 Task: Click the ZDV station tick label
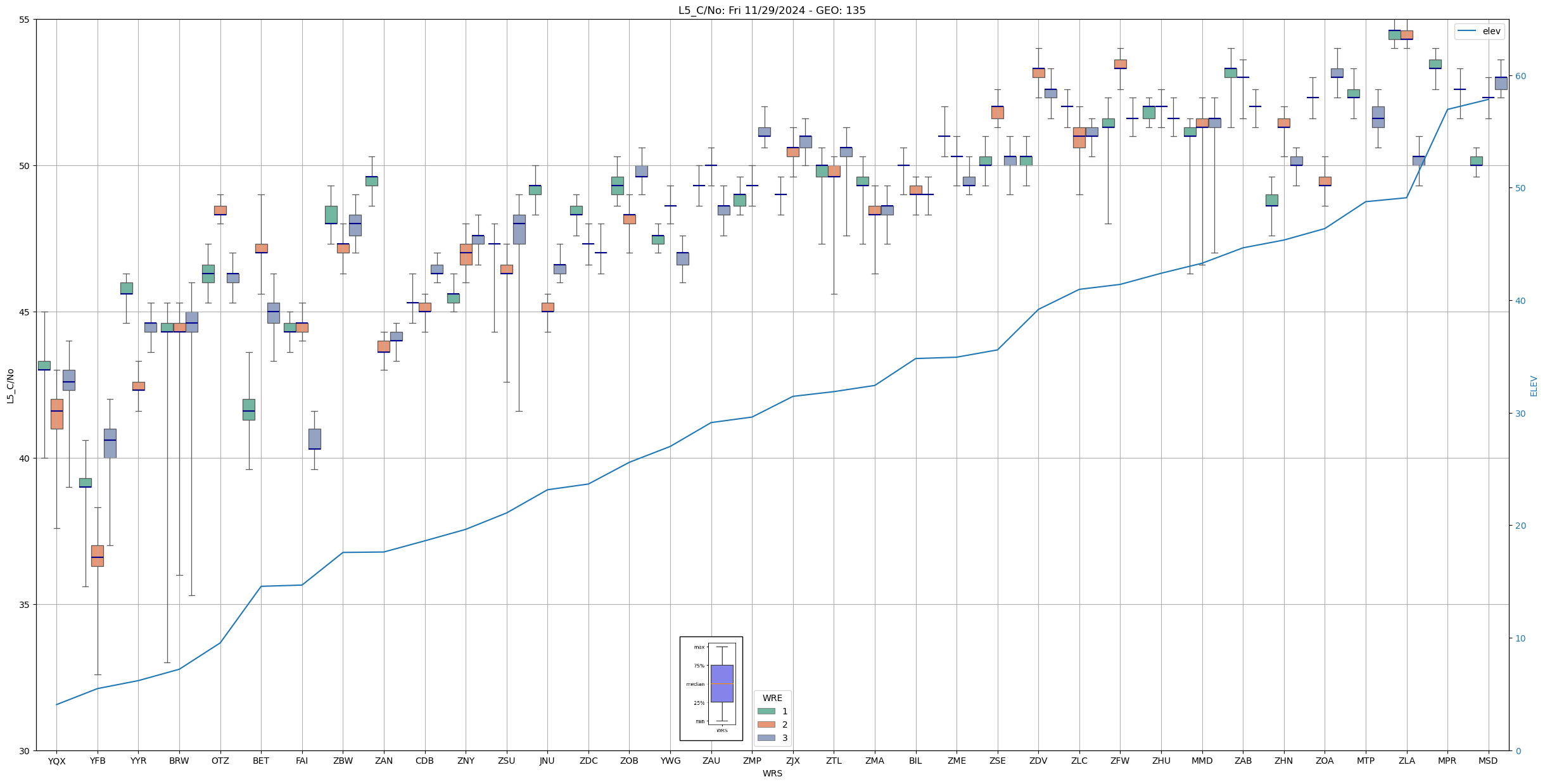point(1038,761)
